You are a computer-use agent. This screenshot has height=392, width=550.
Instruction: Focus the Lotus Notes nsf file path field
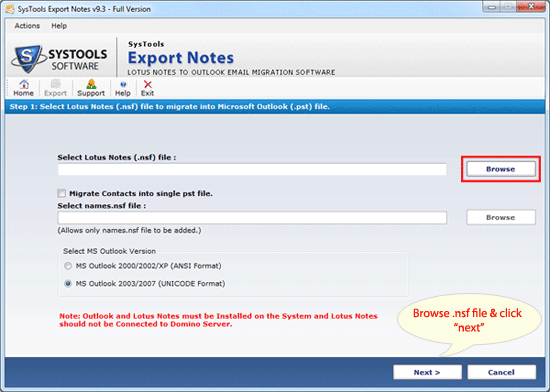[x=252, y=169]
